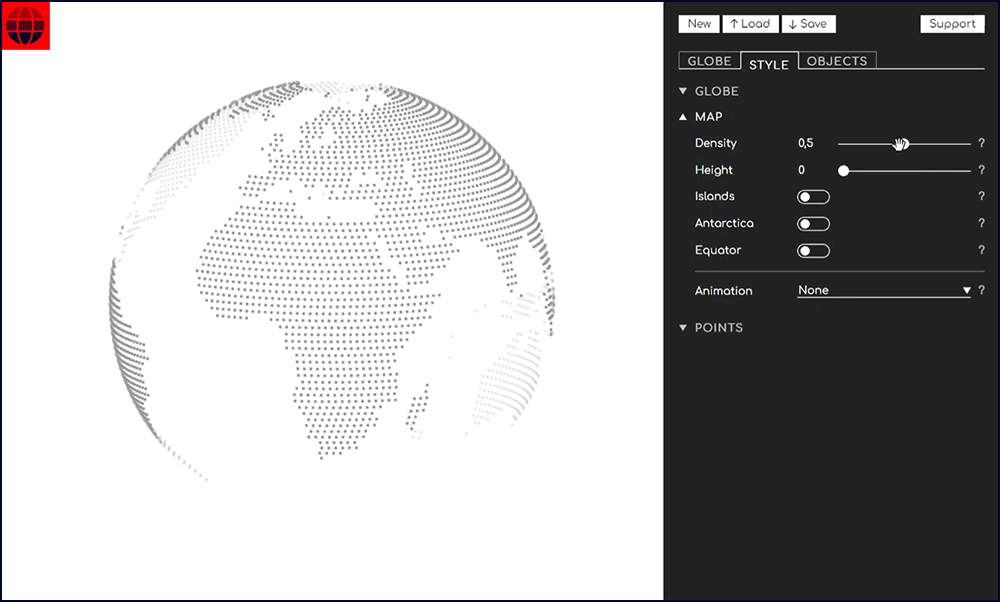This screenshot has height=602, width=1000.
Task: Open help for the Equator option
Action: [981, 250]
